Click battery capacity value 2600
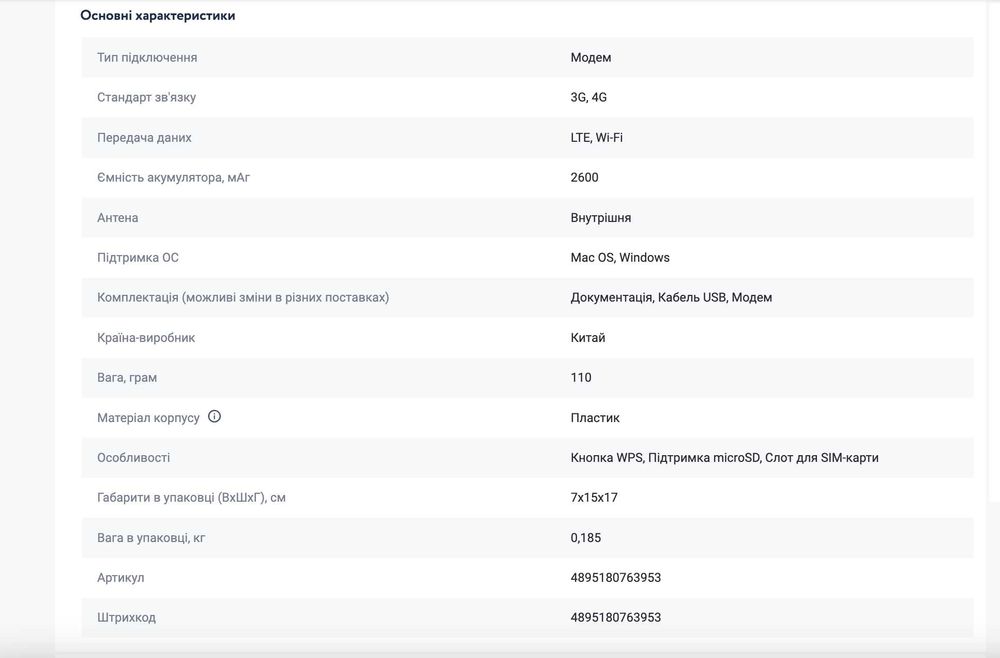1000x658 pixels. pyautogui.click(x=585, y=178)
